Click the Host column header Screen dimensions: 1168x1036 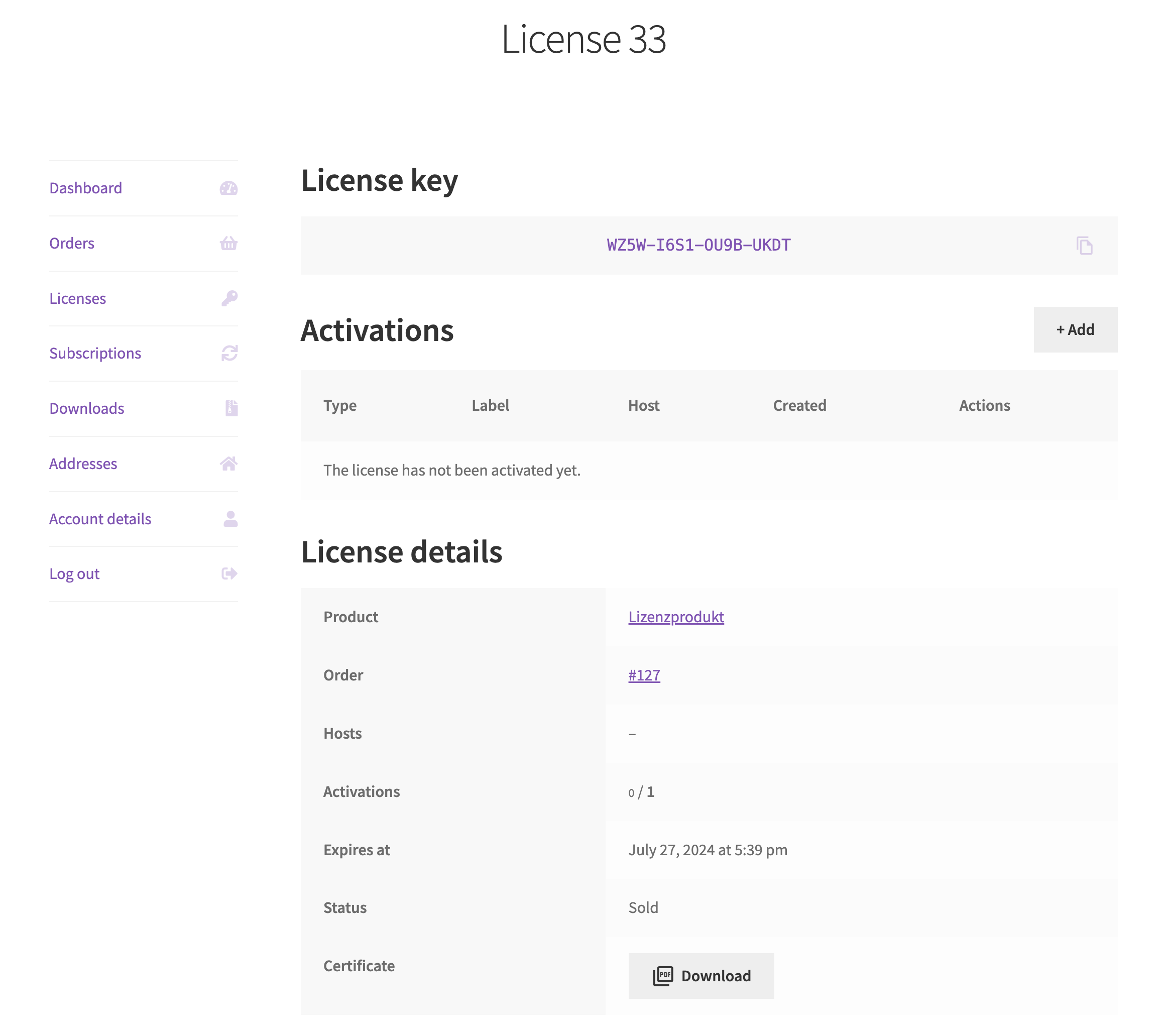pyautogui.click(x=643, y=405)
